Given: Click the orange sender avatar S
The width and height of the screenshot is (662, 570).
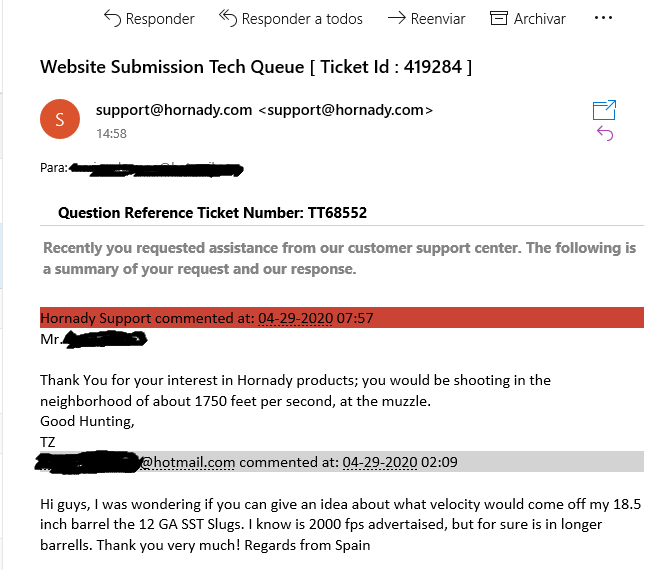Looking at the screenshot, I should point(59,121).
